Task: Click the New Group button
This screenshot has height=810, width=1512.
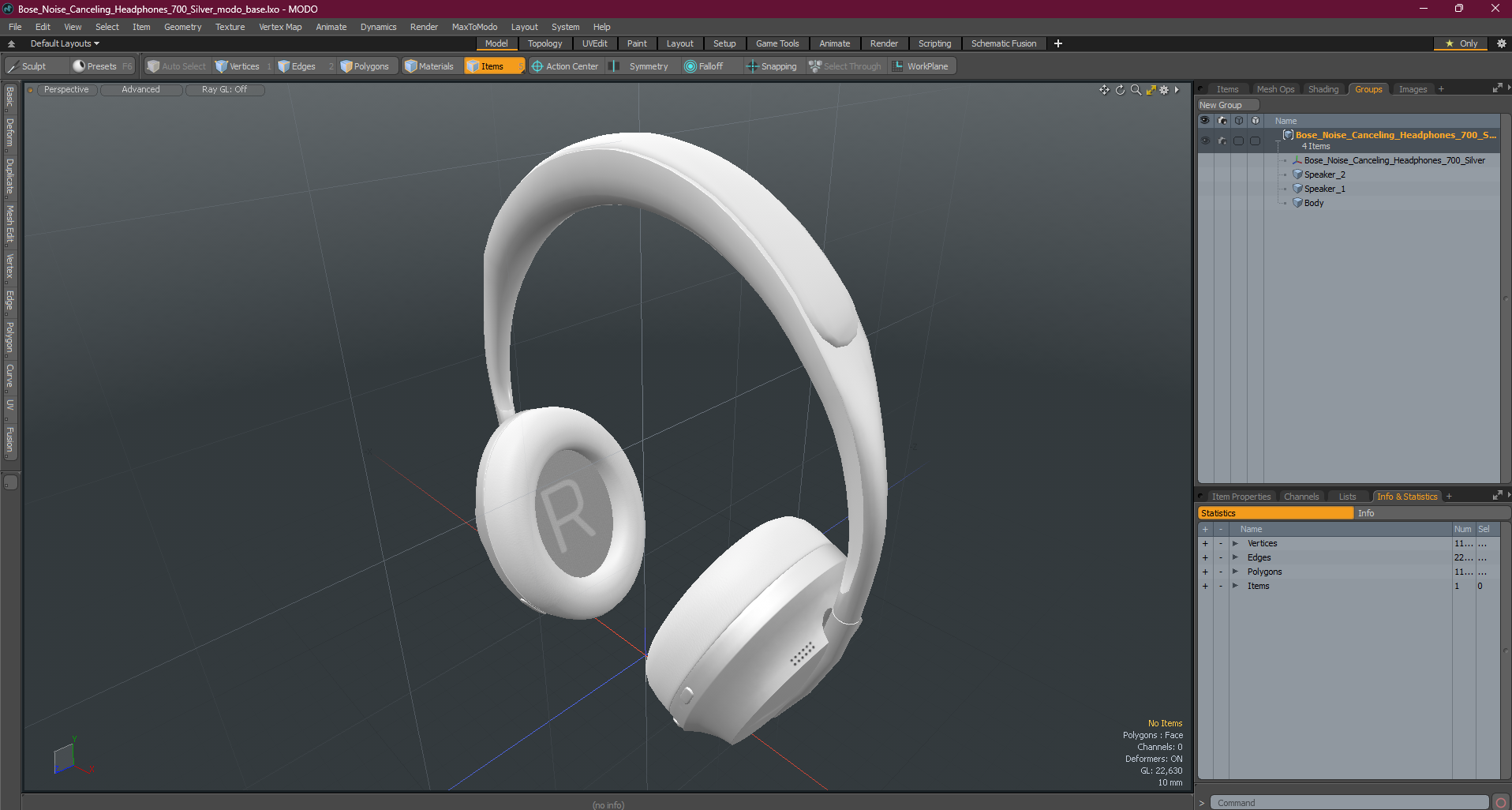Action: pyautogui.click(x=1228, y=105)
